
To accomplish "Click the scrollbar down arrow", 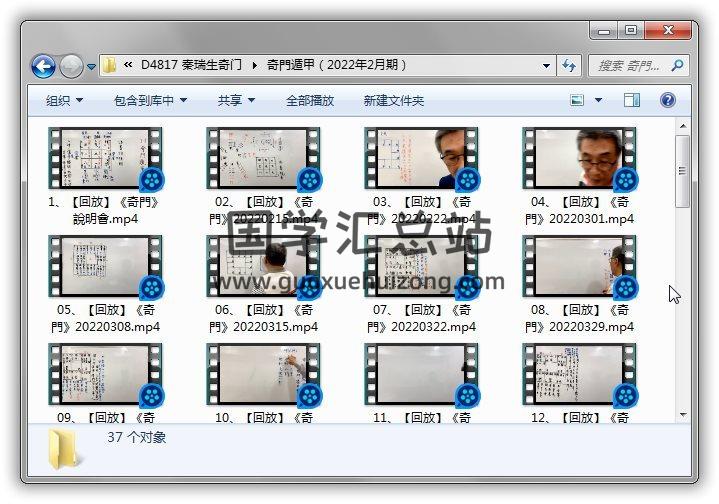I will point(683,415).
